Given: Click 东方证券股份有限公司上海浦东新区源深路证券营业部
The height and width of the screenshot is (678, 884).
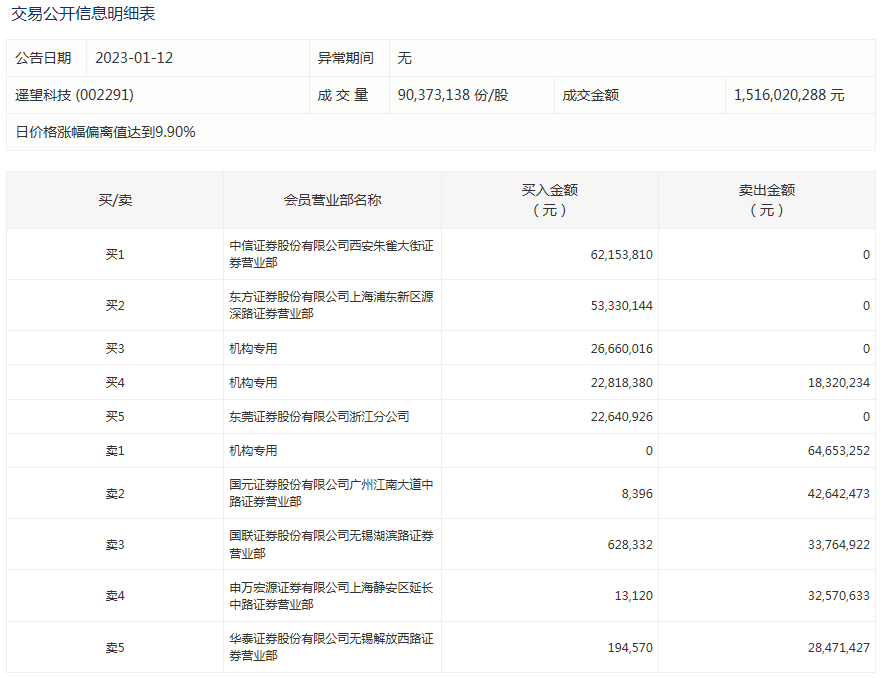Looking at the screenshot, I should [332, 305].
